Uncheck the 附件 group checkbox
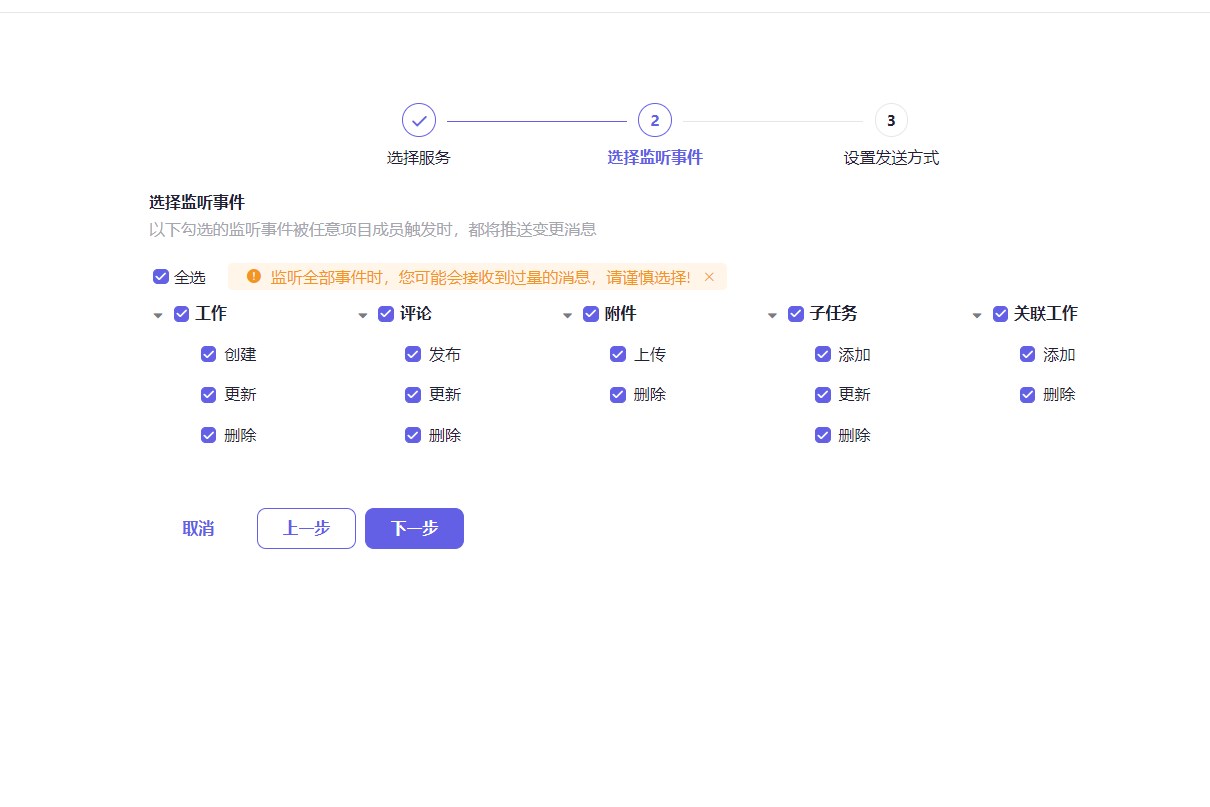 pyautogui.click(x=590, y=313)
